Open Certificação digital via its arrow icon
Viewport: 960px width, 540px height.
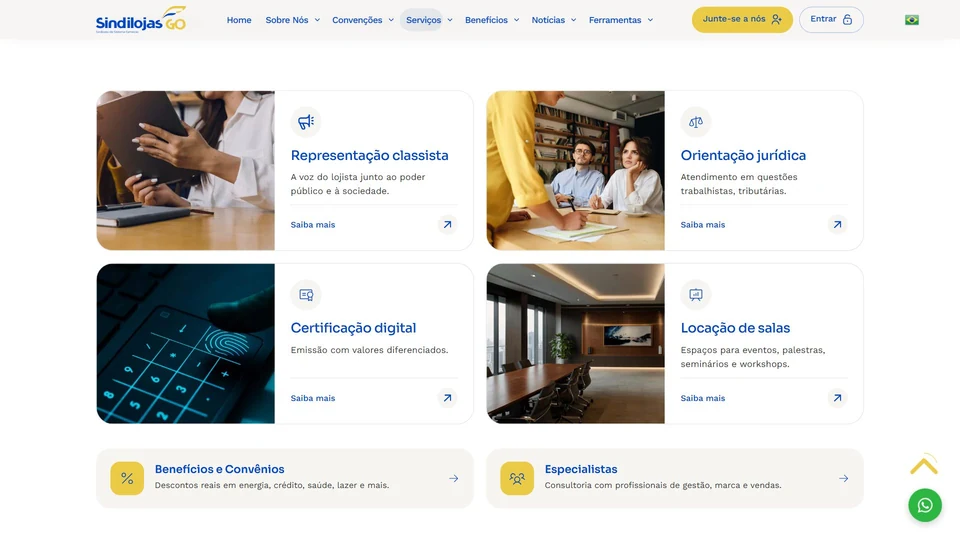coord(448,398)
